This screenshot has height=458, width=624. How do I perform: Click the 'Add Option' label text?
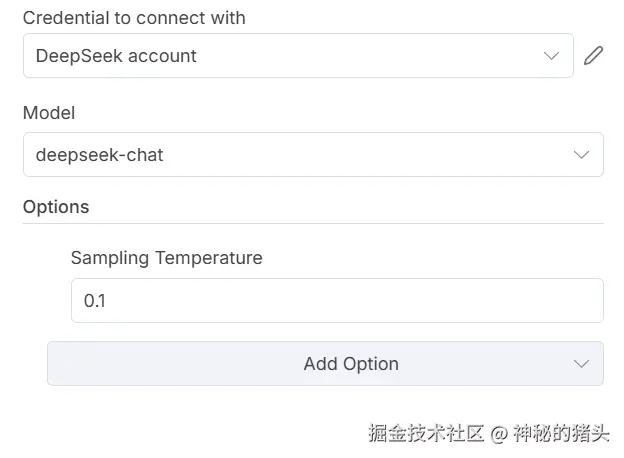(351, 364)
